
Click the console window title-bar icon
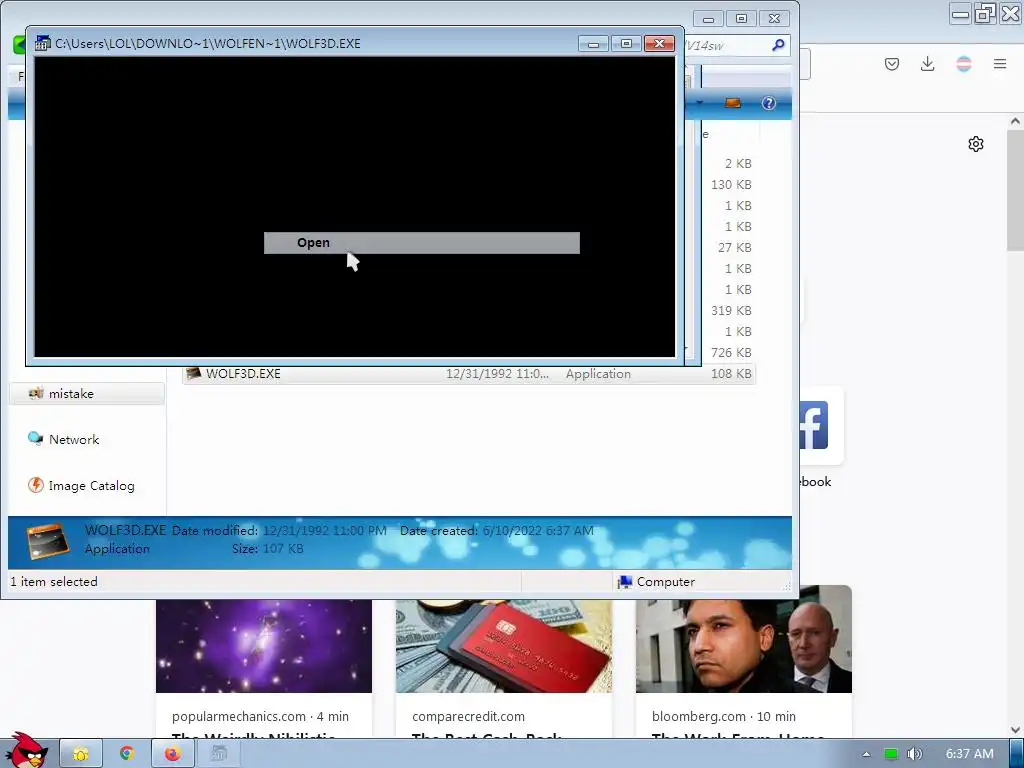(42, 43)
